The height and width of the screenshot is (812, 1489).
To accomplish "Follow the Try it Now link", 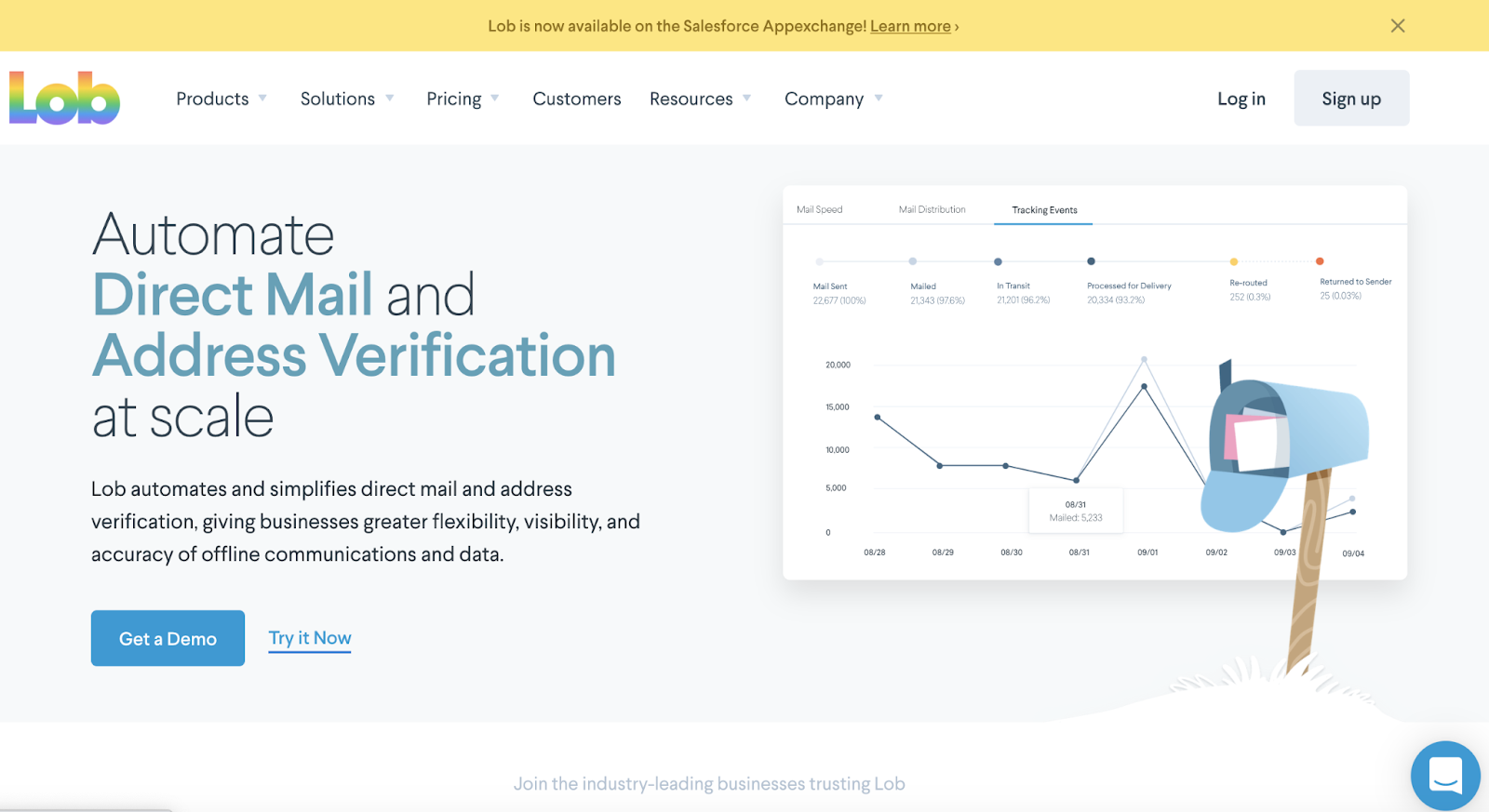I will [310, 638].
